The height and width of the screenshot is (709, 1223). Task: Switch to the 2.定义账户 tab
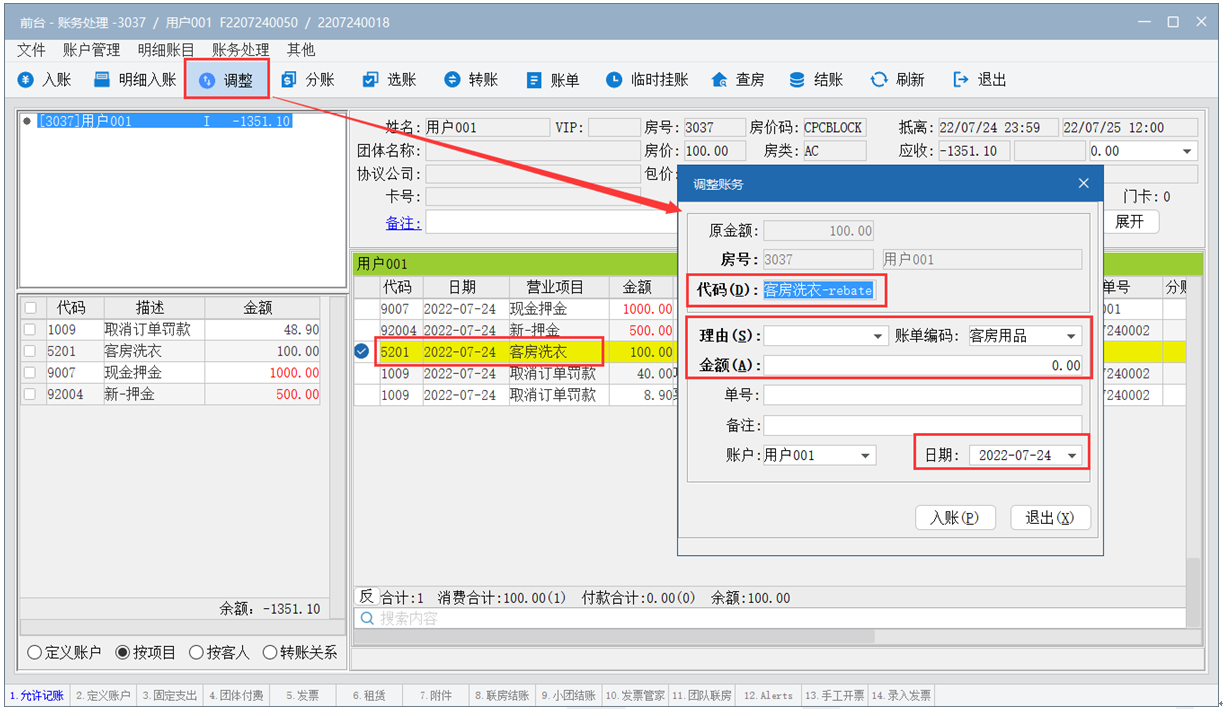104,695
